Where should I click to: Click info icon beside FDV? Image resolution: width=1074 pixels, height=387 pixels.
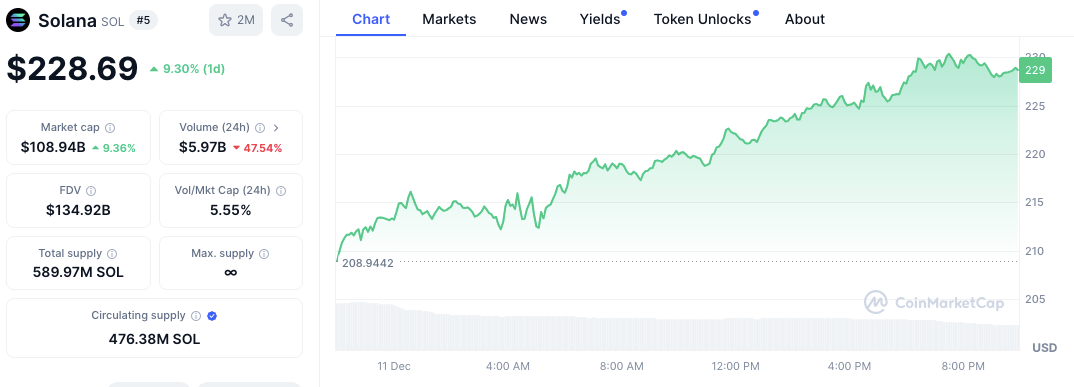(x=91, y=190)
